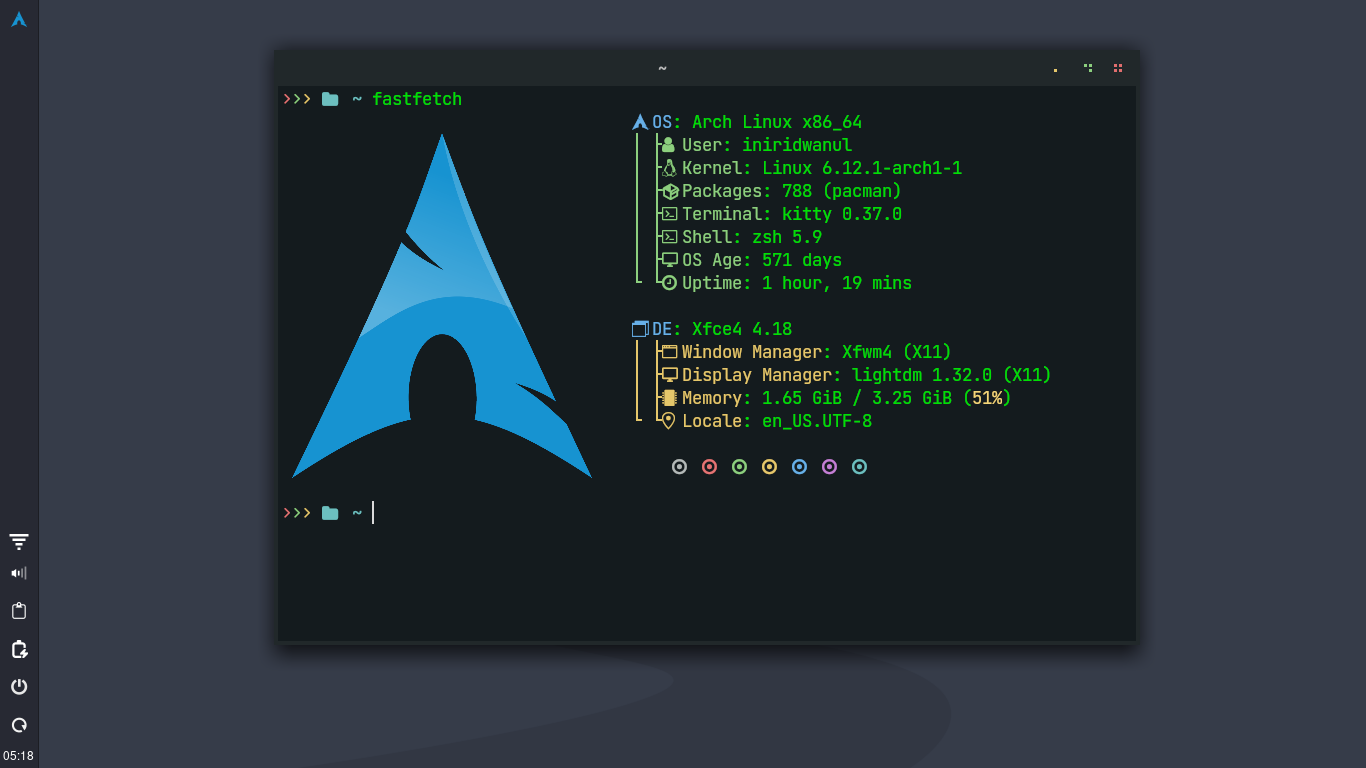Click the box icon beside Packages
The height and width of the screenshot is (768, 1366).
[670, 191]
